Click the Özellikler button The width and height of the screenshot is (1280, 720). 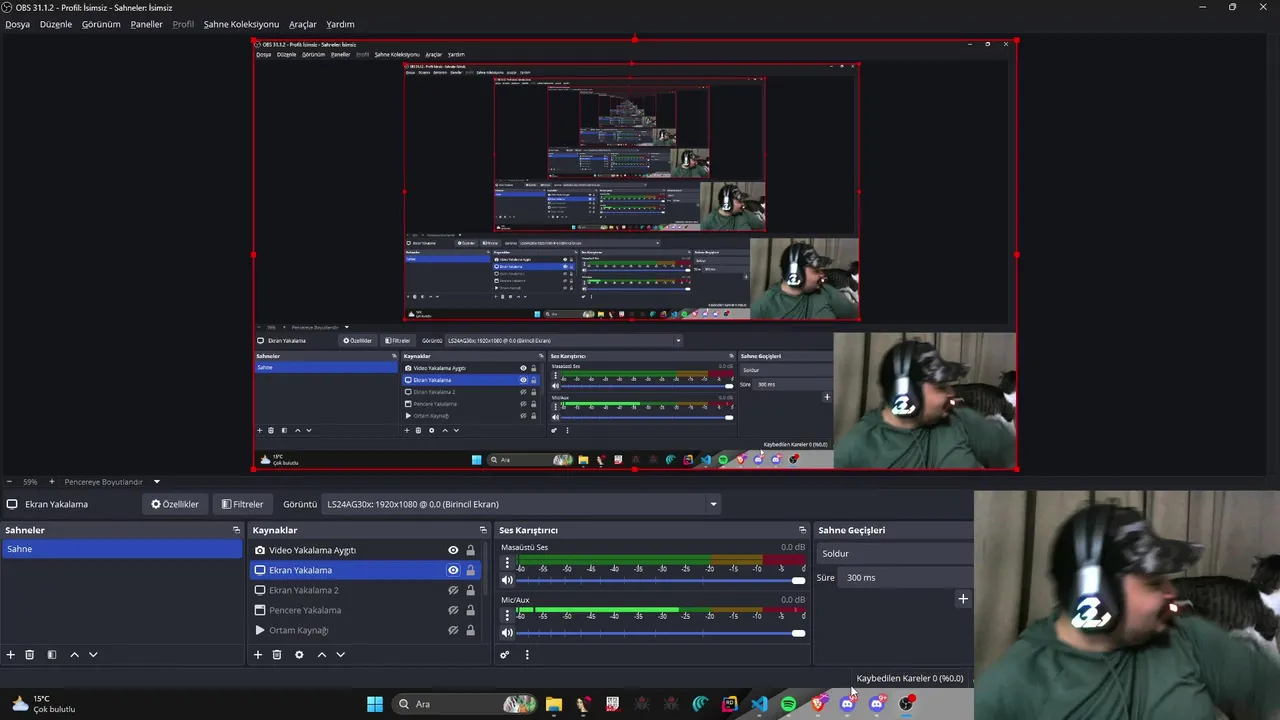[175, 504]
